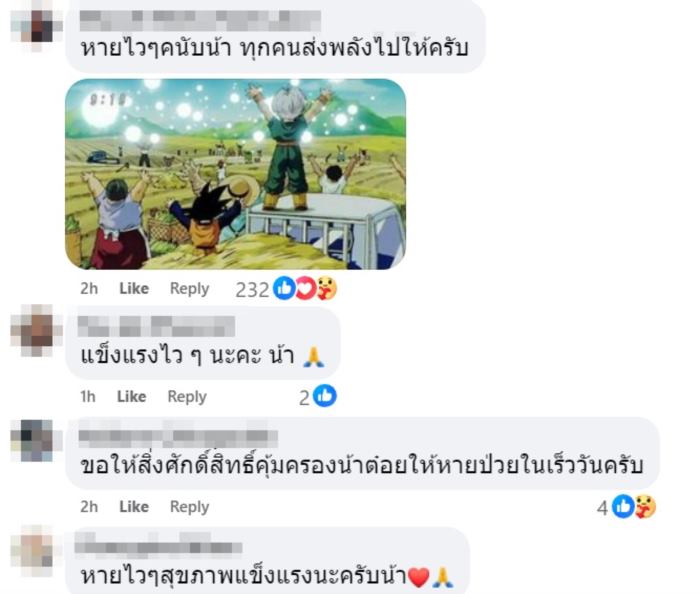Reply to the 1h old comment
700x594 pixels.
pos(187,397)
